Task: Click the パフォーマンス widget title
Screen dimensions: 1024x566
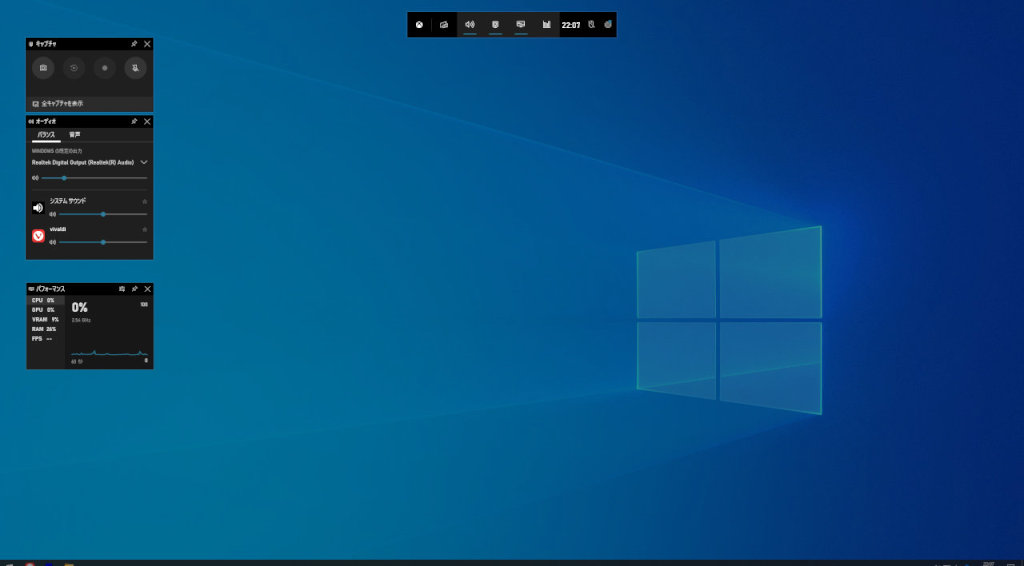Action: (x=50, y=289)
